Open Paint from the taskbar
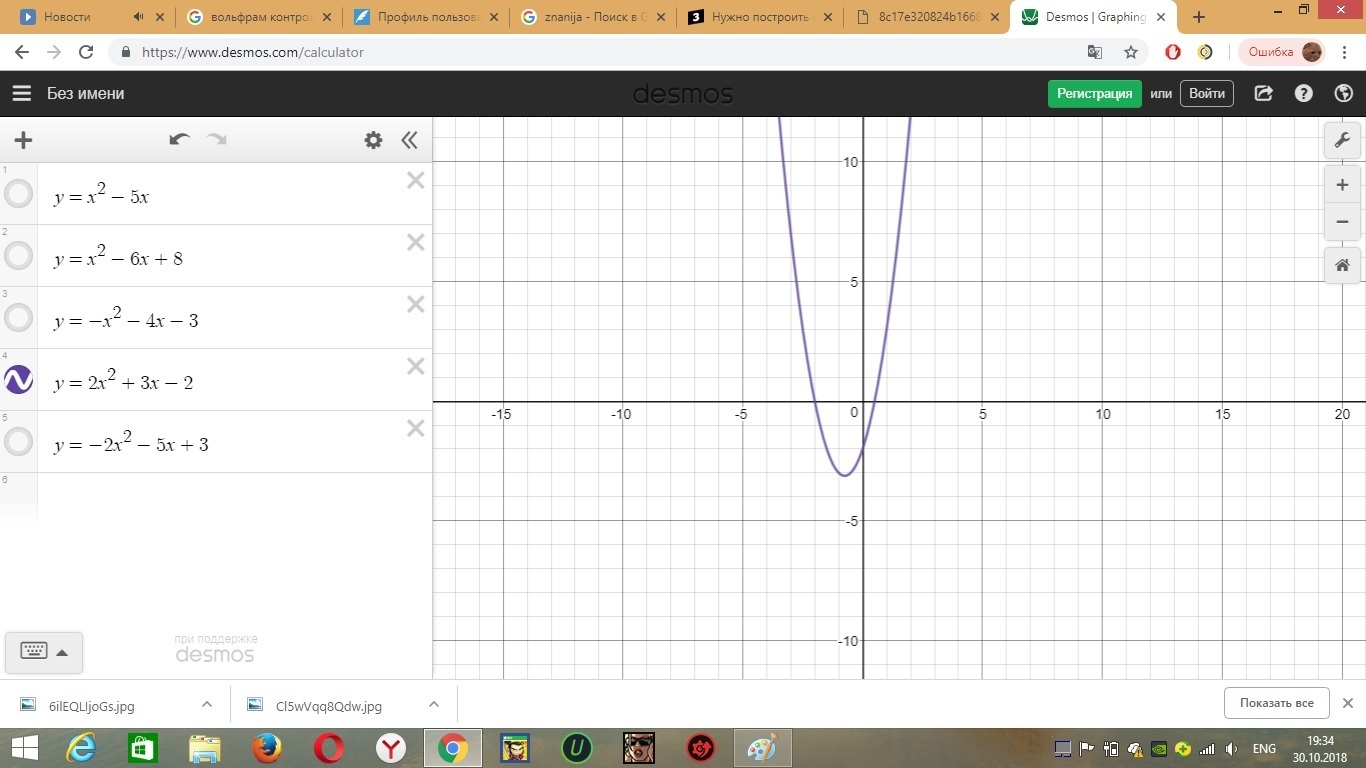This screenshot has height=768, width=1366. coord(762,748)
